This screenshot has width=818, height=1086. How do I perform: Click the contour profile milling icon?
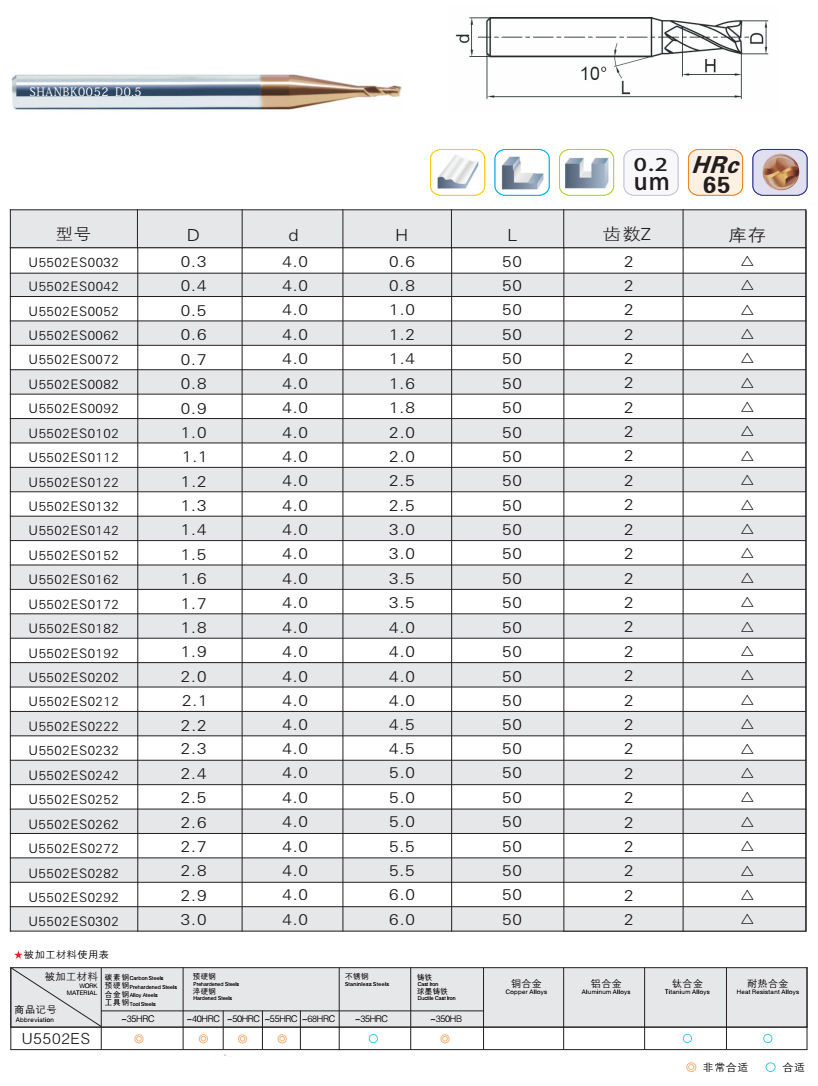457,172
